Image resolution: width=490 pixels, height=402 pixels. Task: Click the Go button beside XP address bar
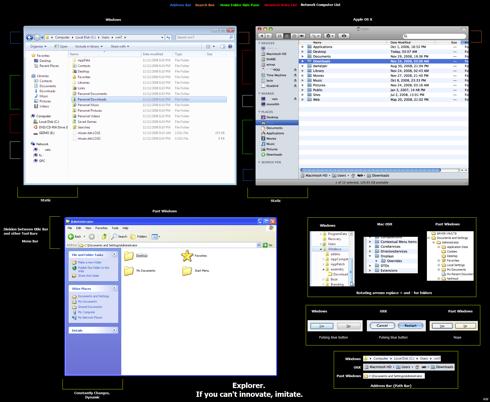[268, 245]
